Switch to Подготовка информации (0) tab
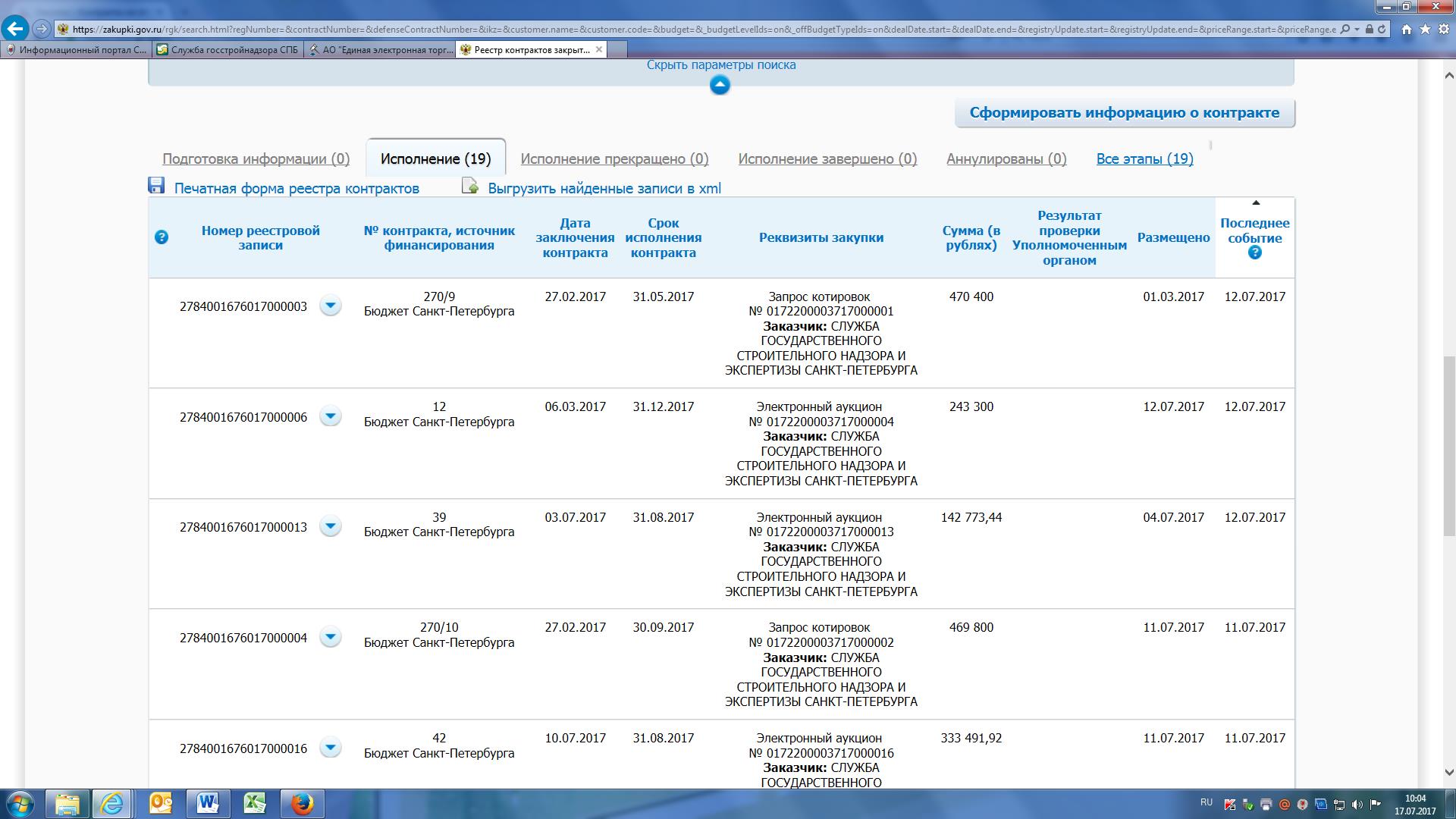 pos(256,159)
